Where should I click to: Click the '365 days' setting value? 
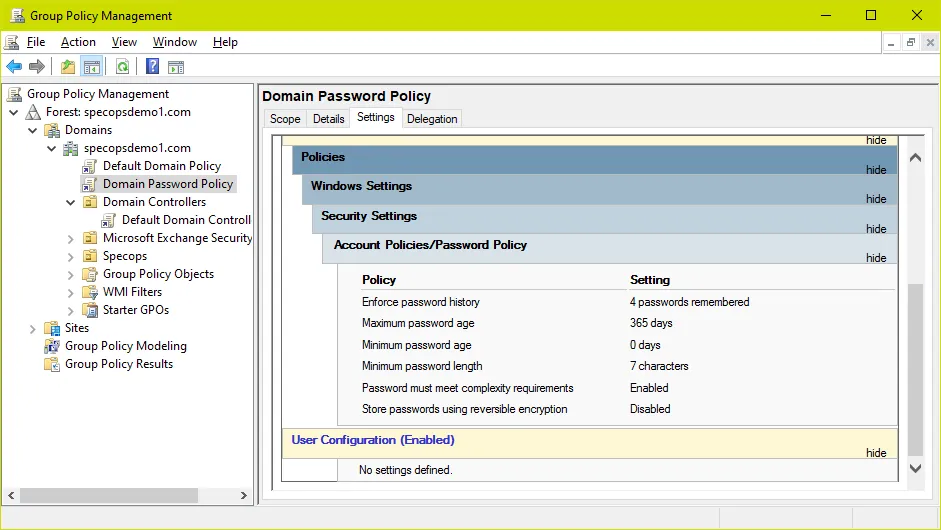coord(651,323)
